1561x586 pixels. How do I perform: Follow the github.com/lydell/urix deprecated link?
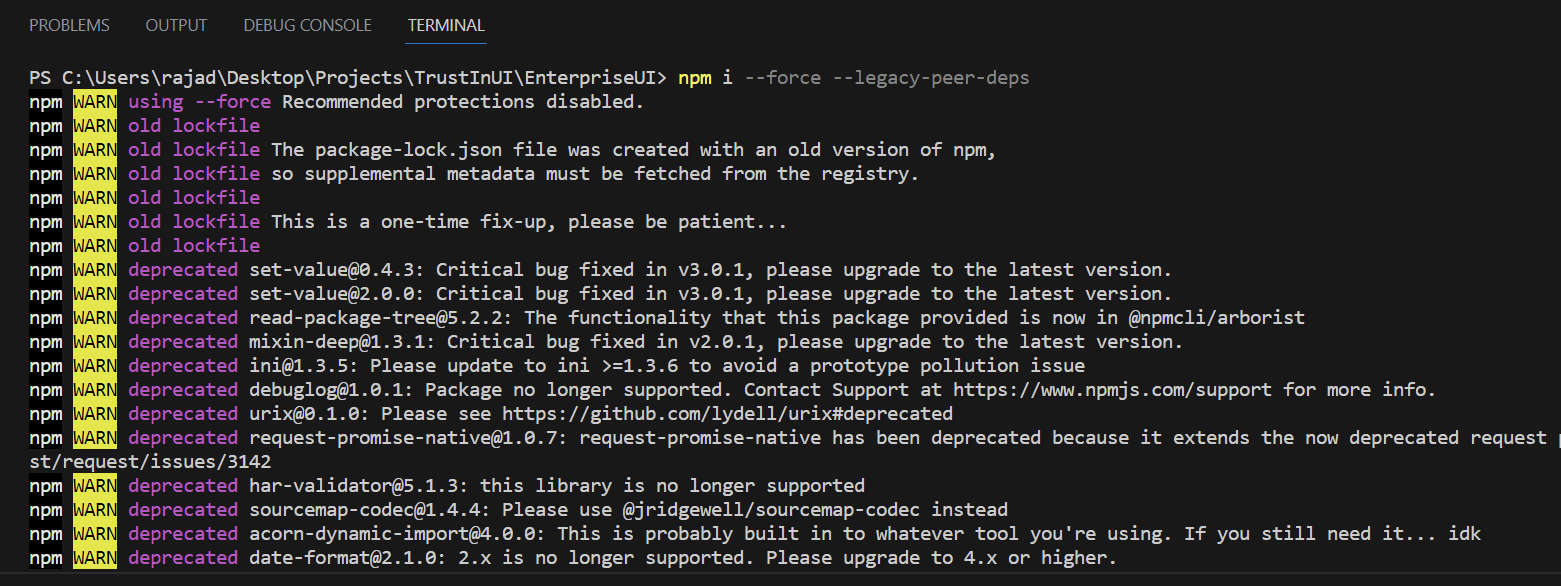coord(727,414)
